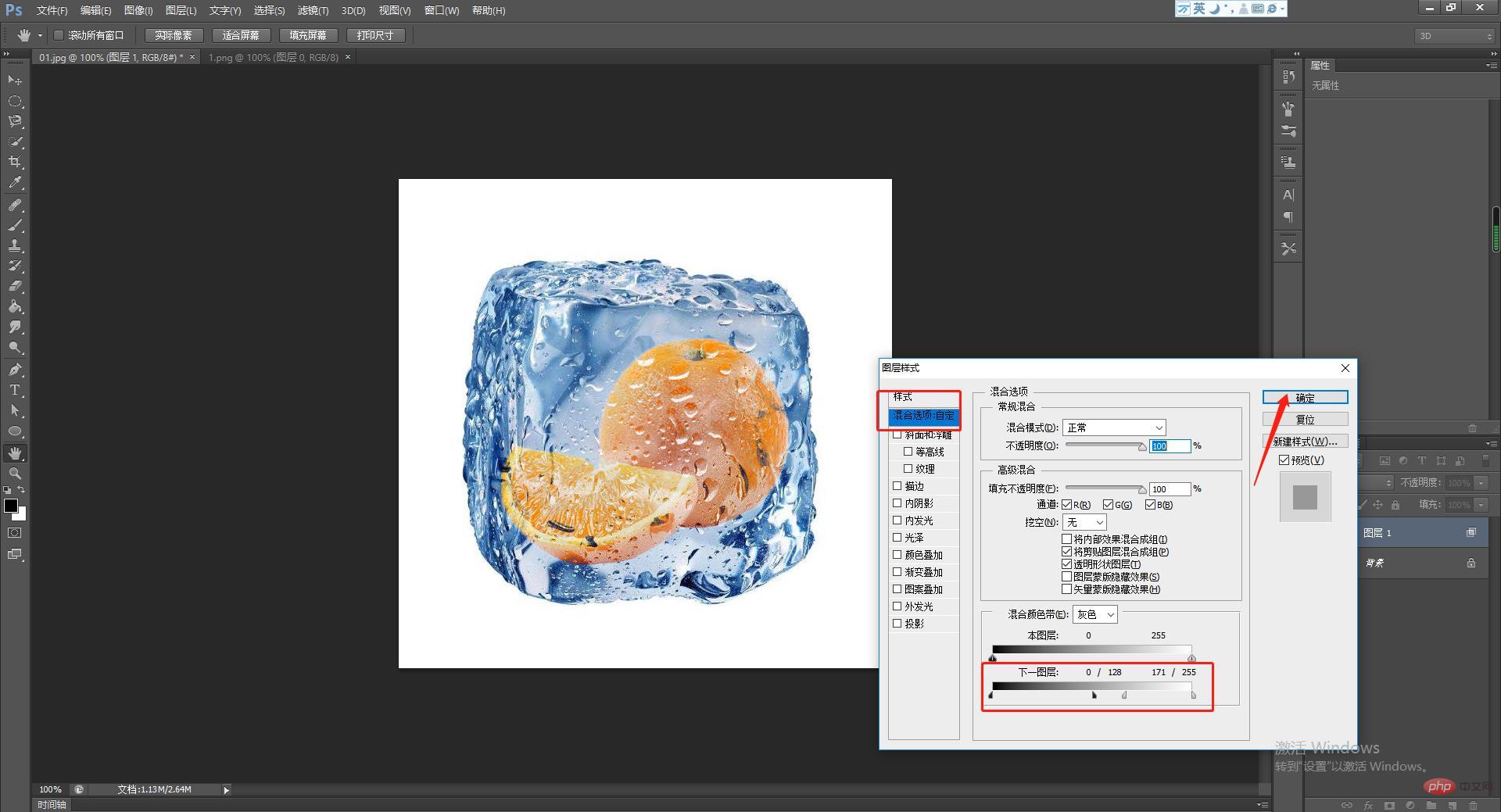Viewport: 1501px width, 812px height.
Task: Click the 打印尺寸 button
Action: (375, 35)
